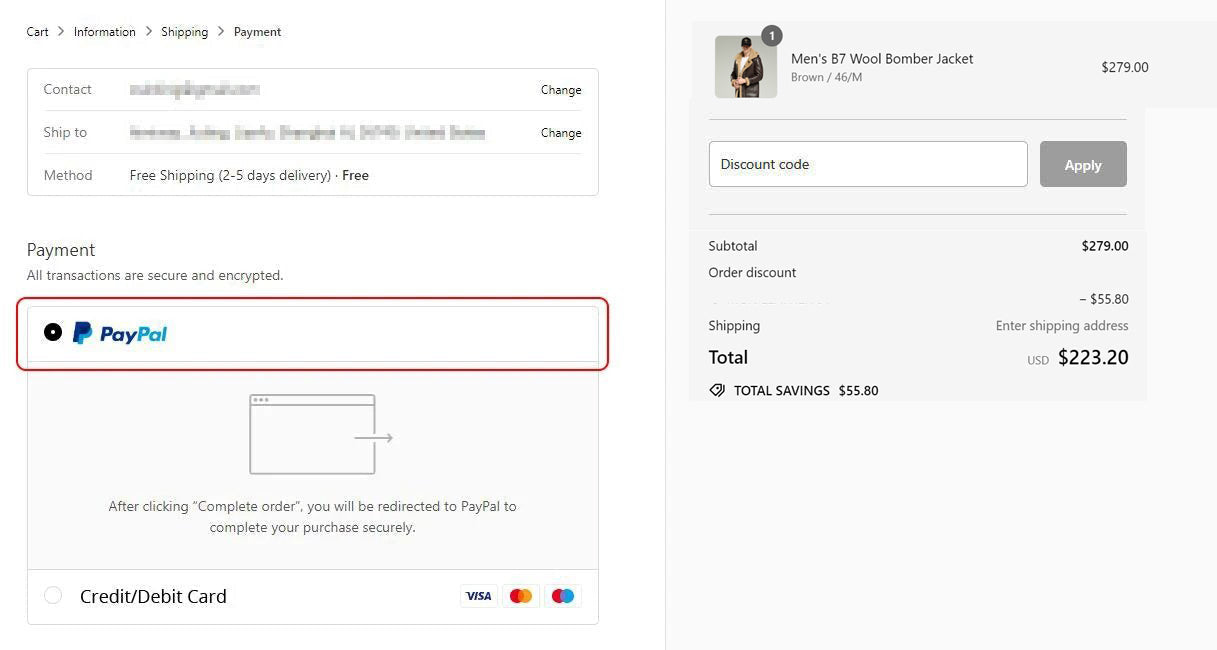This screenshot has height=650, width=1217.
Task: Click the redirect browser window illustration
Action: [320, 435]
